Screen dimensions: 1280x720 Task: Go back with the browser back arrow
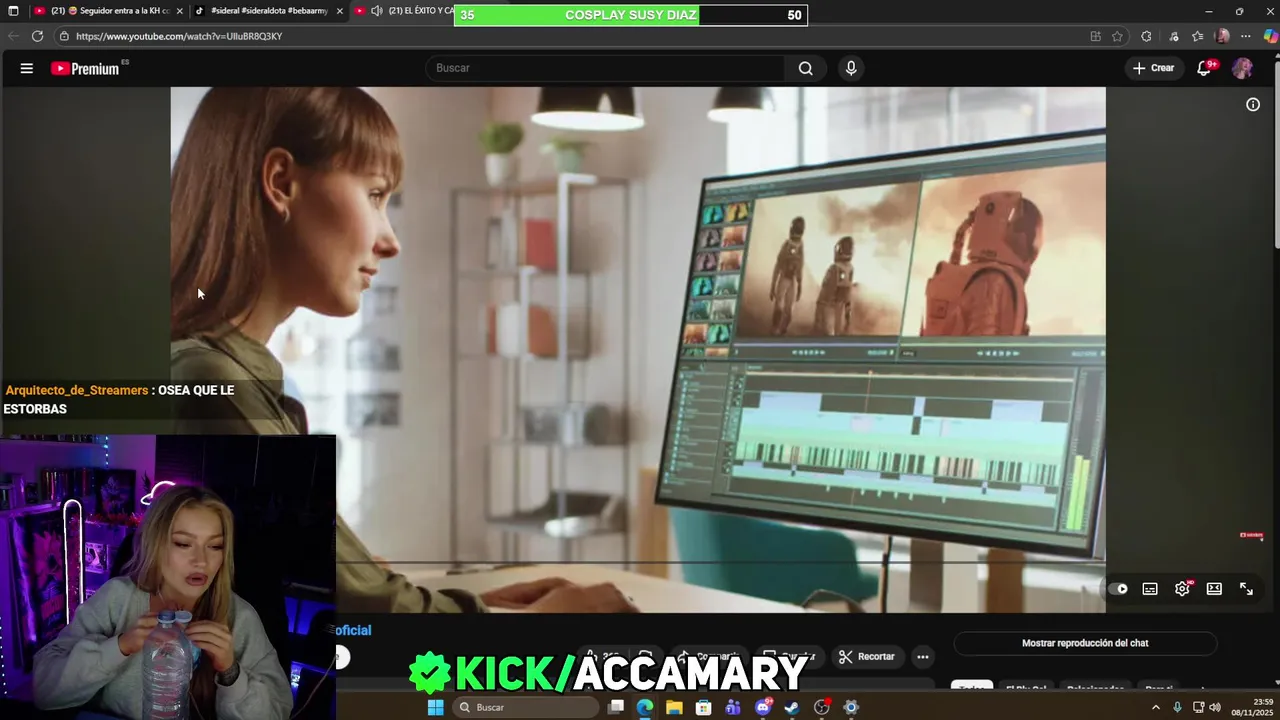(x=13, y=36)
